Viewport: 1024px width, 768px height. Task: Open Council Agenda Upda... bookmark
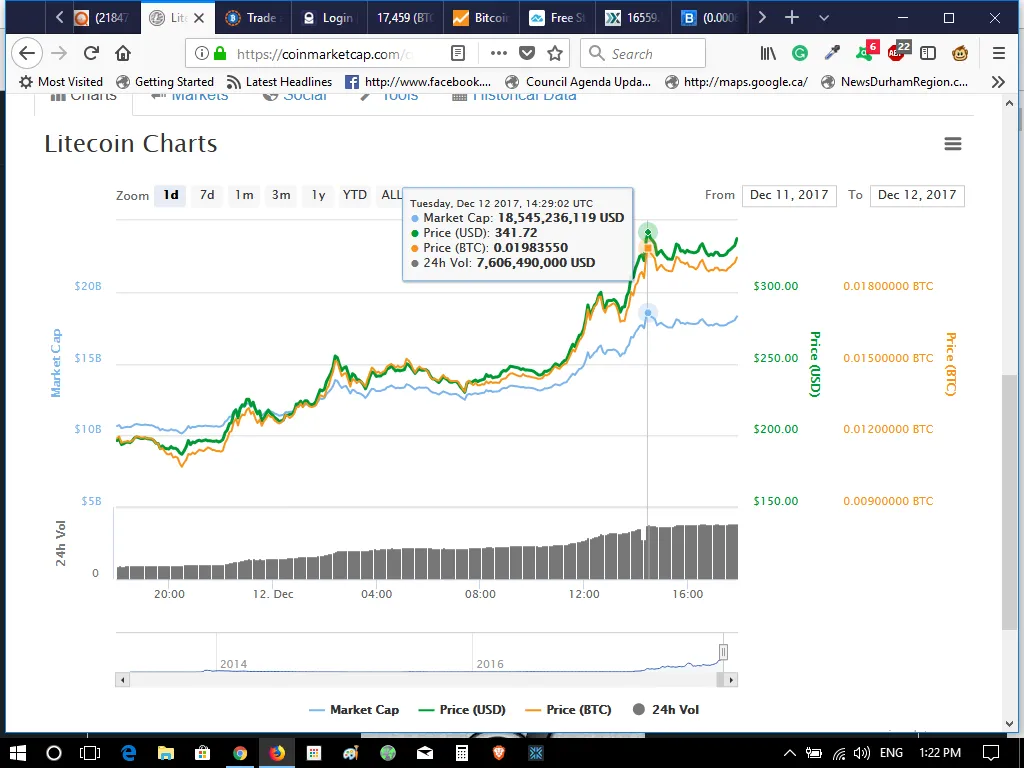579,82
